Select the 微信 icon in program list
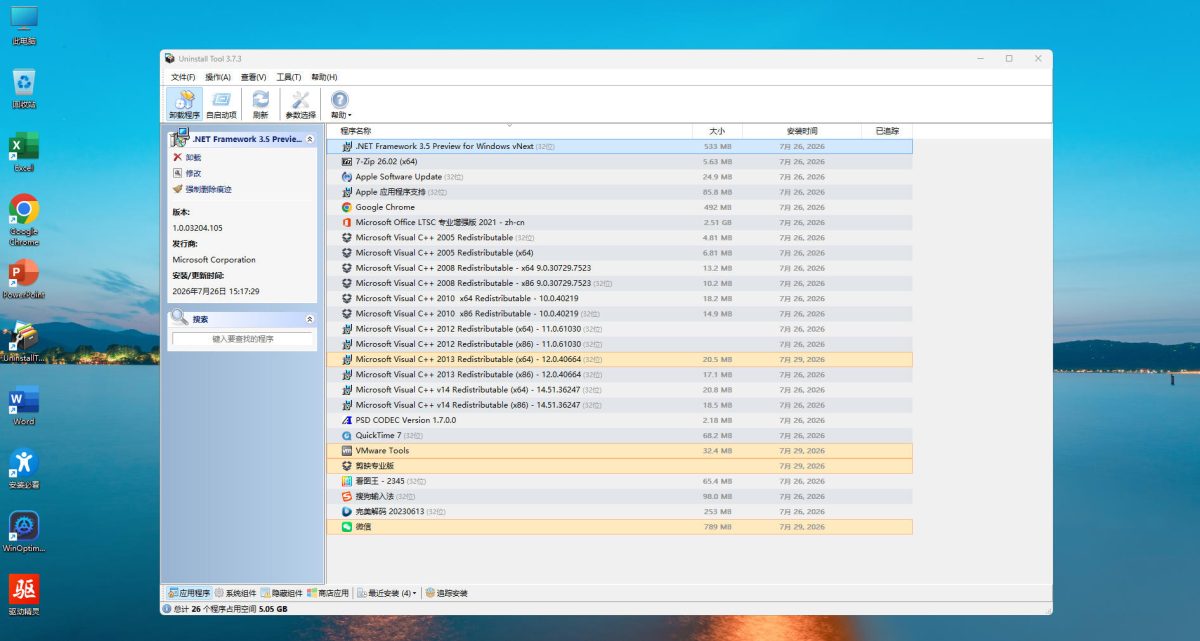This screenshot has width=1200, height=641. coord(347,526)
